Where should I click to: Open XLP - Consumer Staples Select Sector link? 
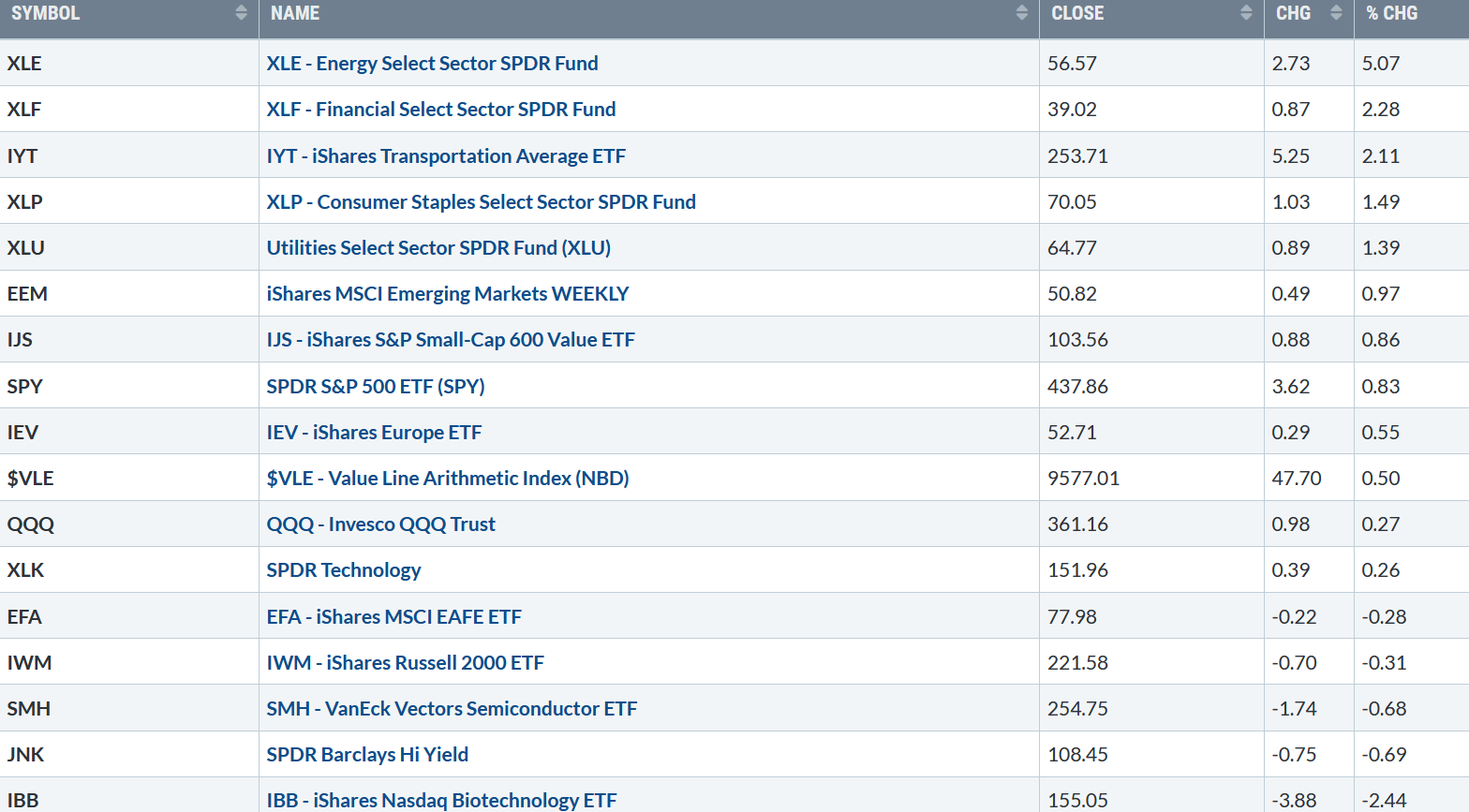click(x=481, y=201)
